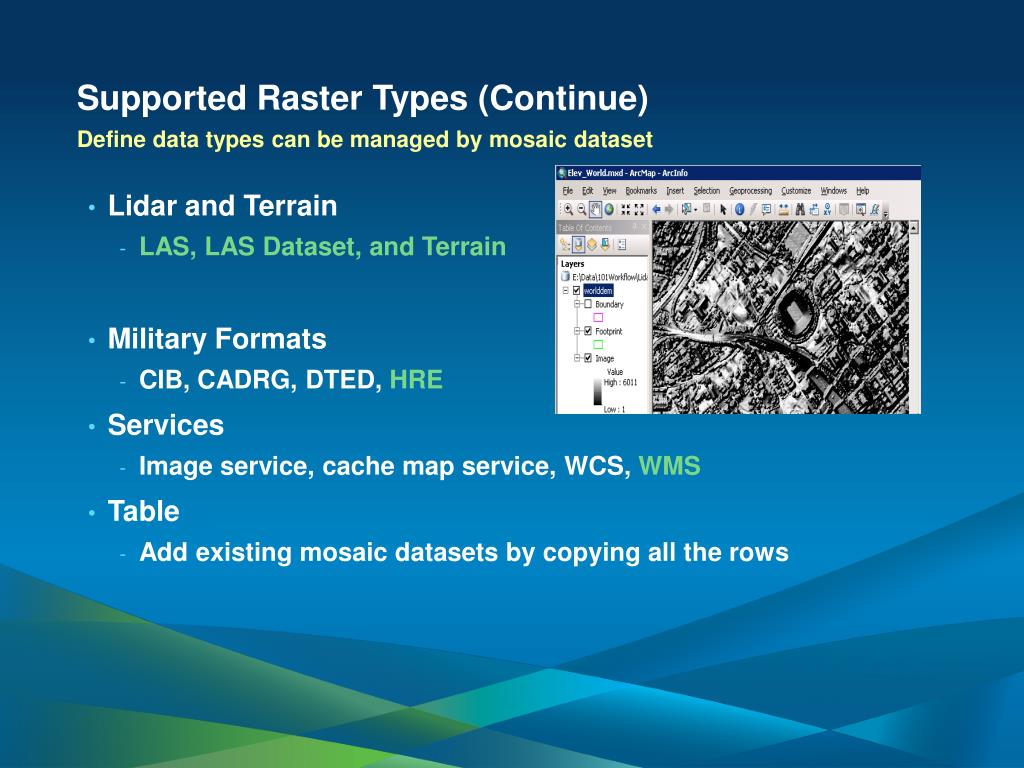The height and width of the screenshot is (768, 1024).
Task: Enable the Boundary layer checkbox
Action: (588, 304)
